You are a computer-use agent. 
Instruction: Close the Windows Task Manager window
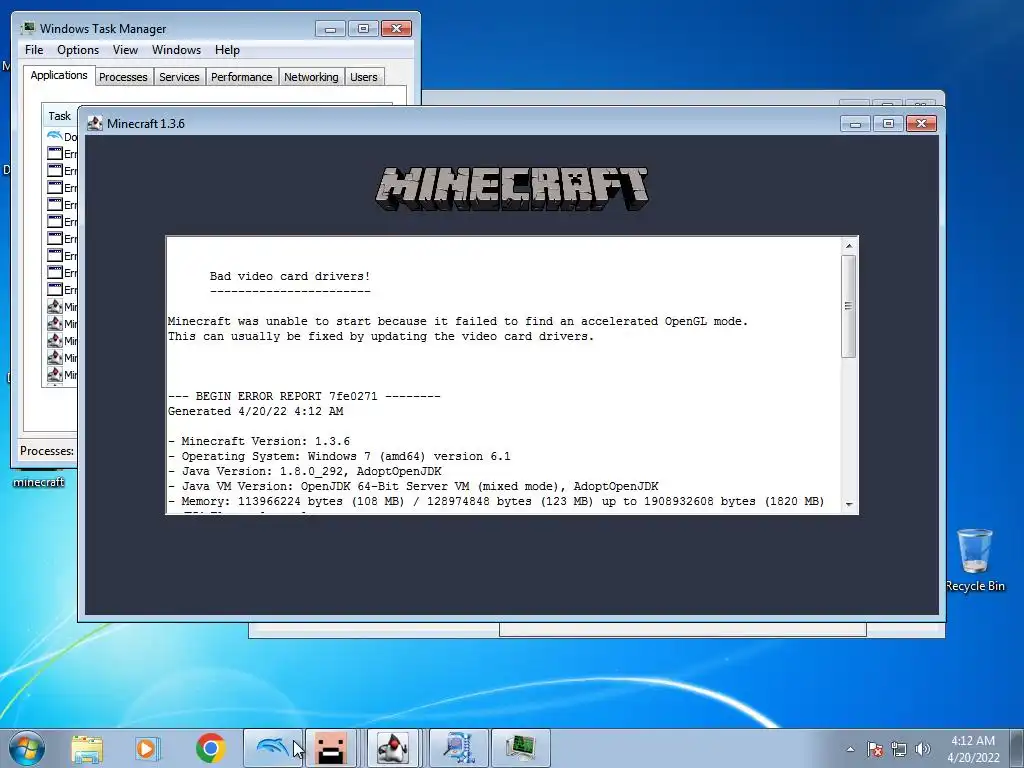coord(396,29)
